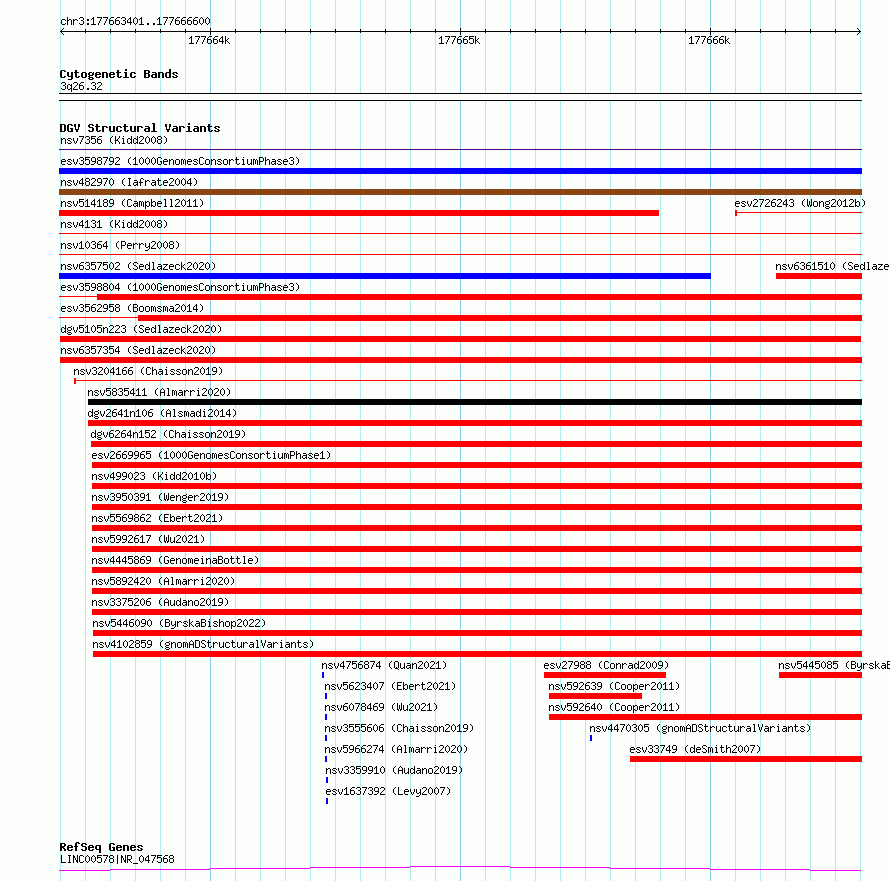890x881 pixels.
Task: Select the blue esv3598792 variant bar
Action: 460,171
